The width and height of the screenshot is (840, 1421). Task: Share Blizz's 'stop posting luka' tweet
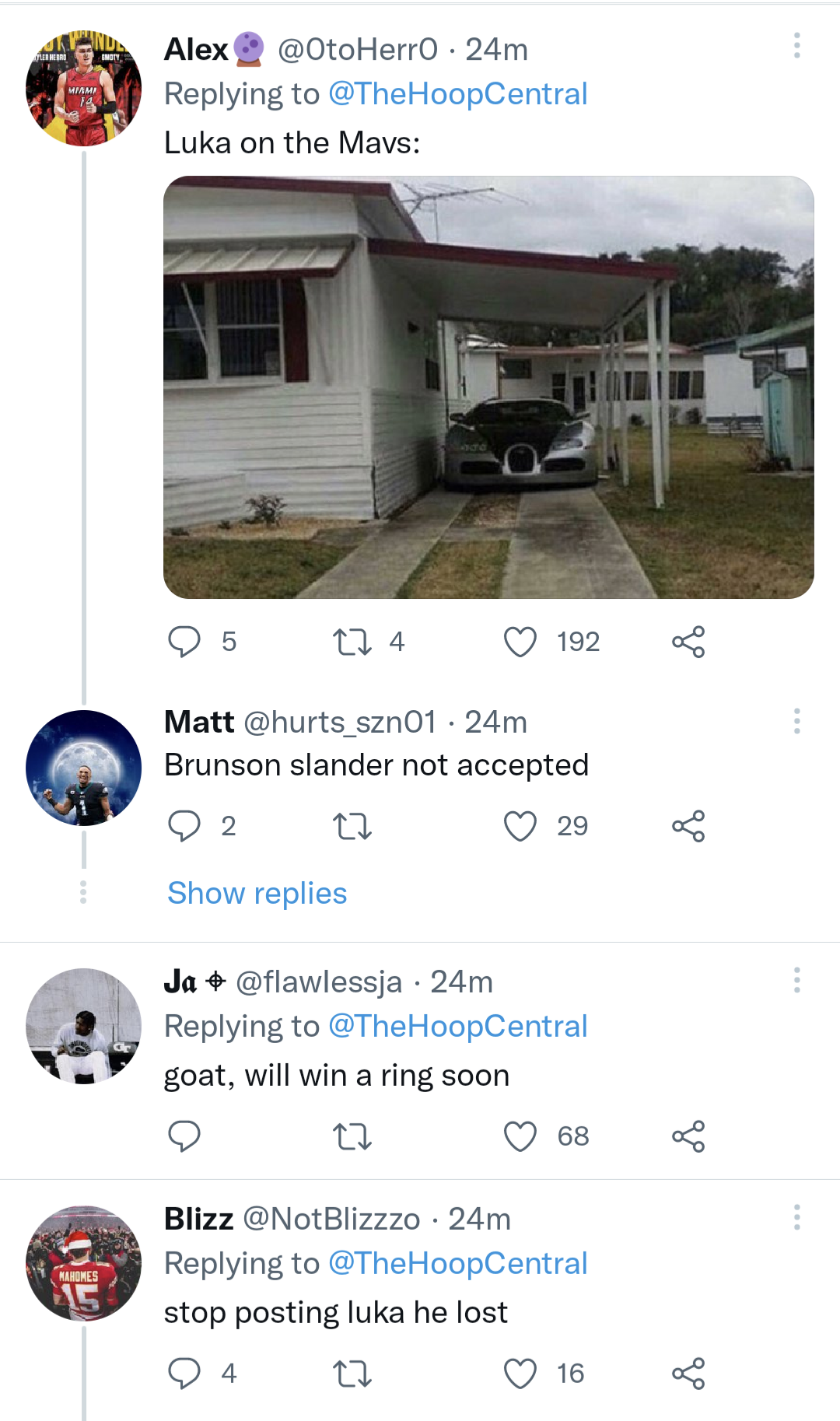tap(688, 1374)
